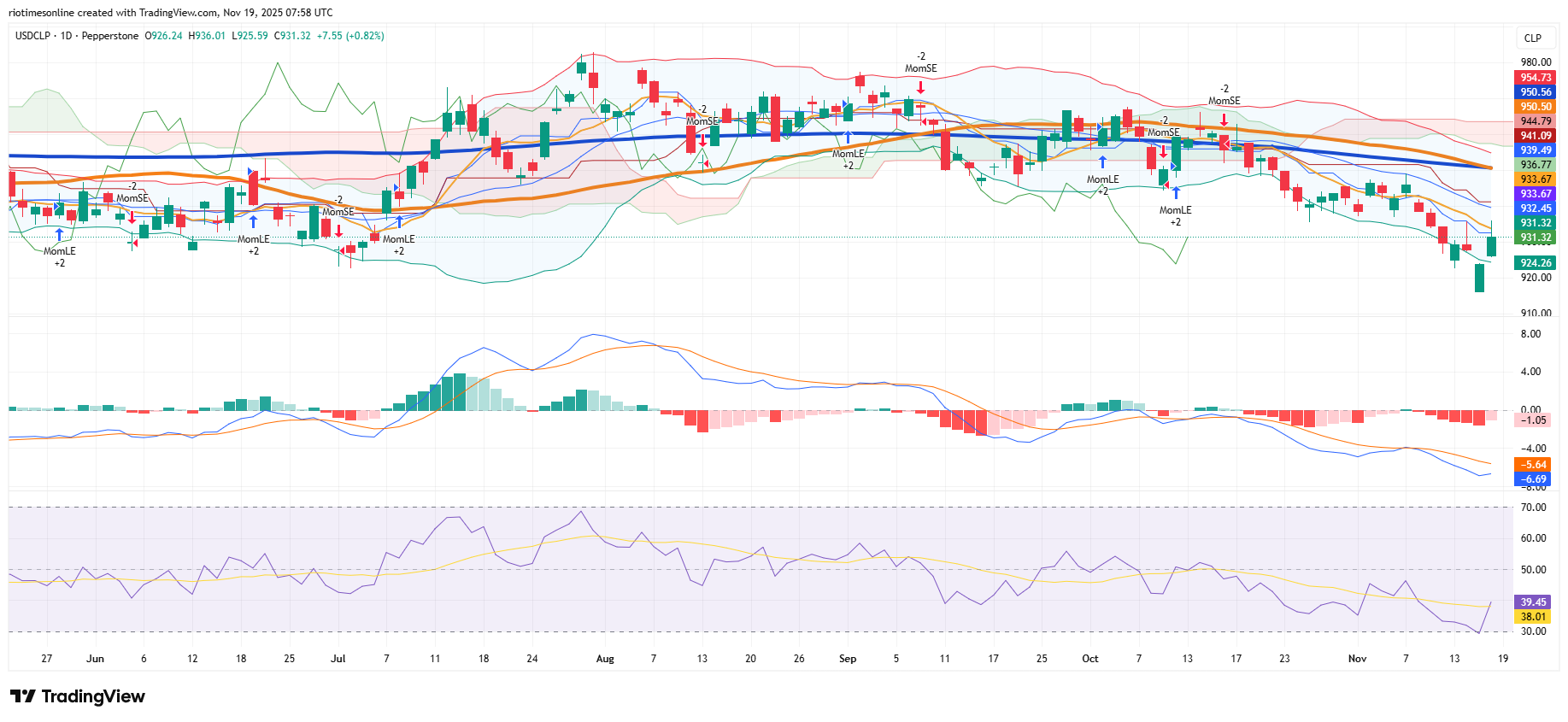Click the blue 939.49 price label
The image size is (1568, 722).
[1536, 150]
